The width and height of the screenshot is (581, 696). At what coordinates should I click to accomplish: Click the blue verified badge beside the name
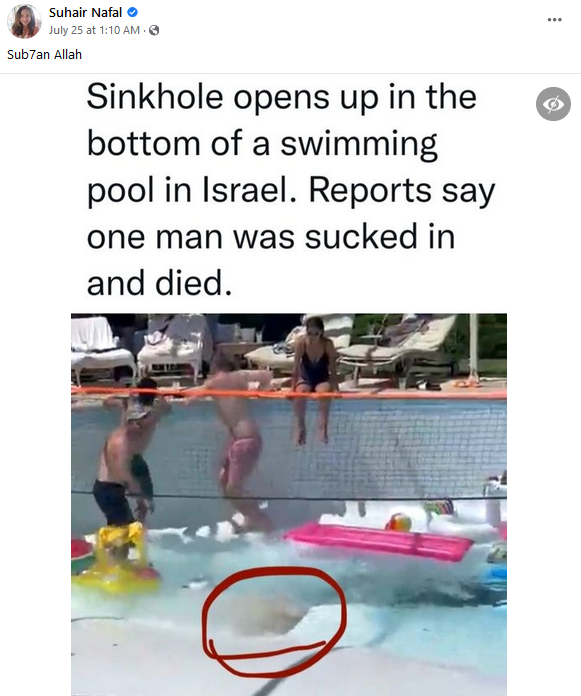click(x=132, y=12)
